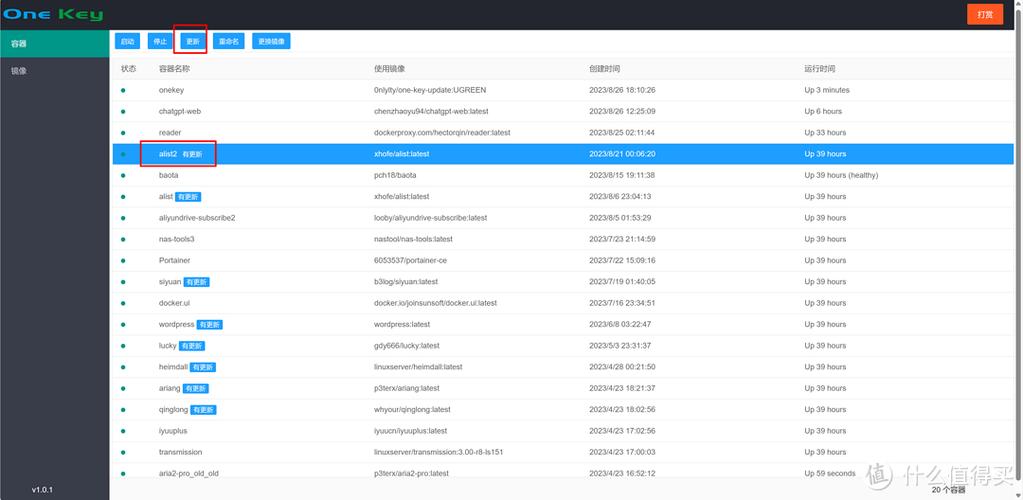Click creation time 2023/8/26 18:10:26
Image resolution: width=1023 pixels, height=500 pixels.
pyautogui.click(x=622, y=90)
